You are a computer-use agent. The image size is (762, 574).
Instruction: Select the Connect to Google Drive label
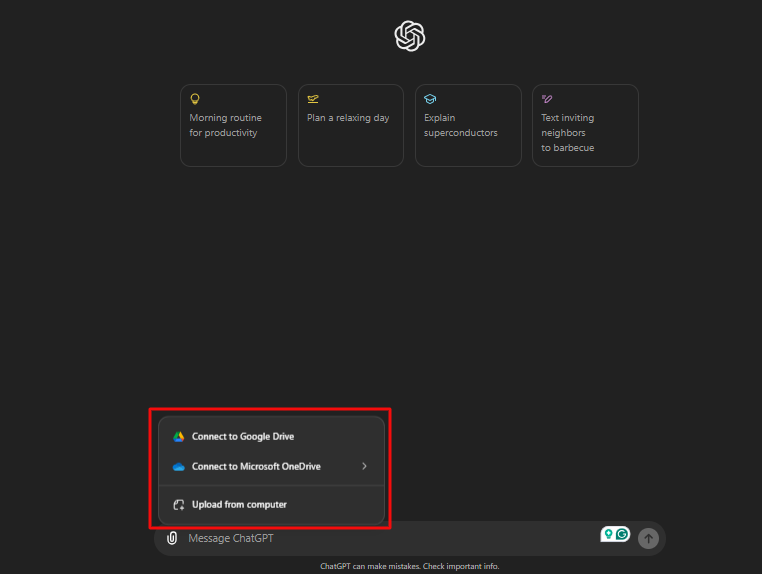(x=243, y=437)
